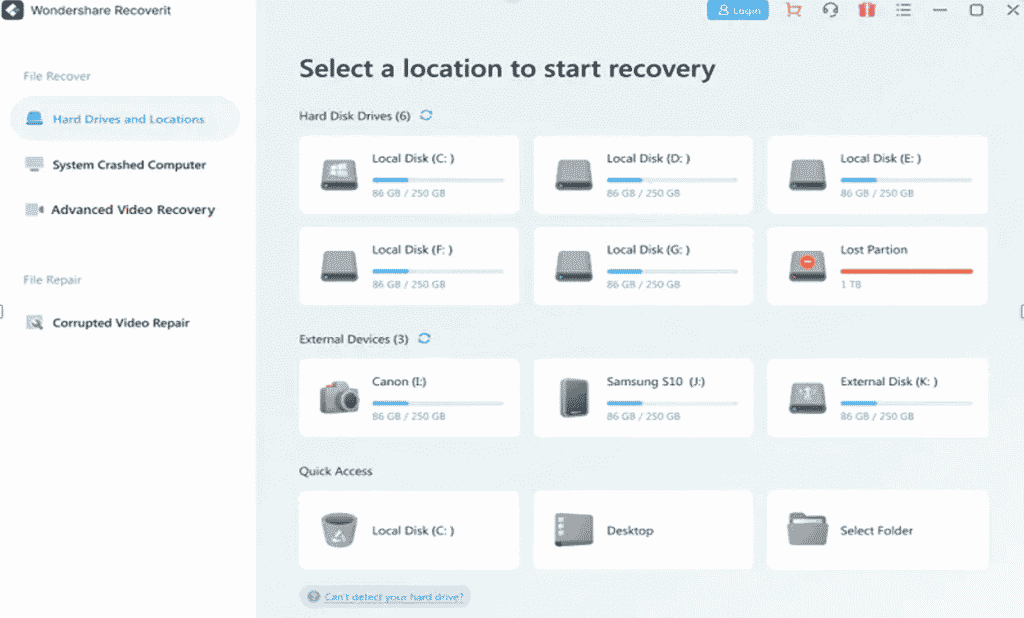1024x618 pixels.
Task: Open the list menu icon in the title bar
Action: tap(903, 10)
